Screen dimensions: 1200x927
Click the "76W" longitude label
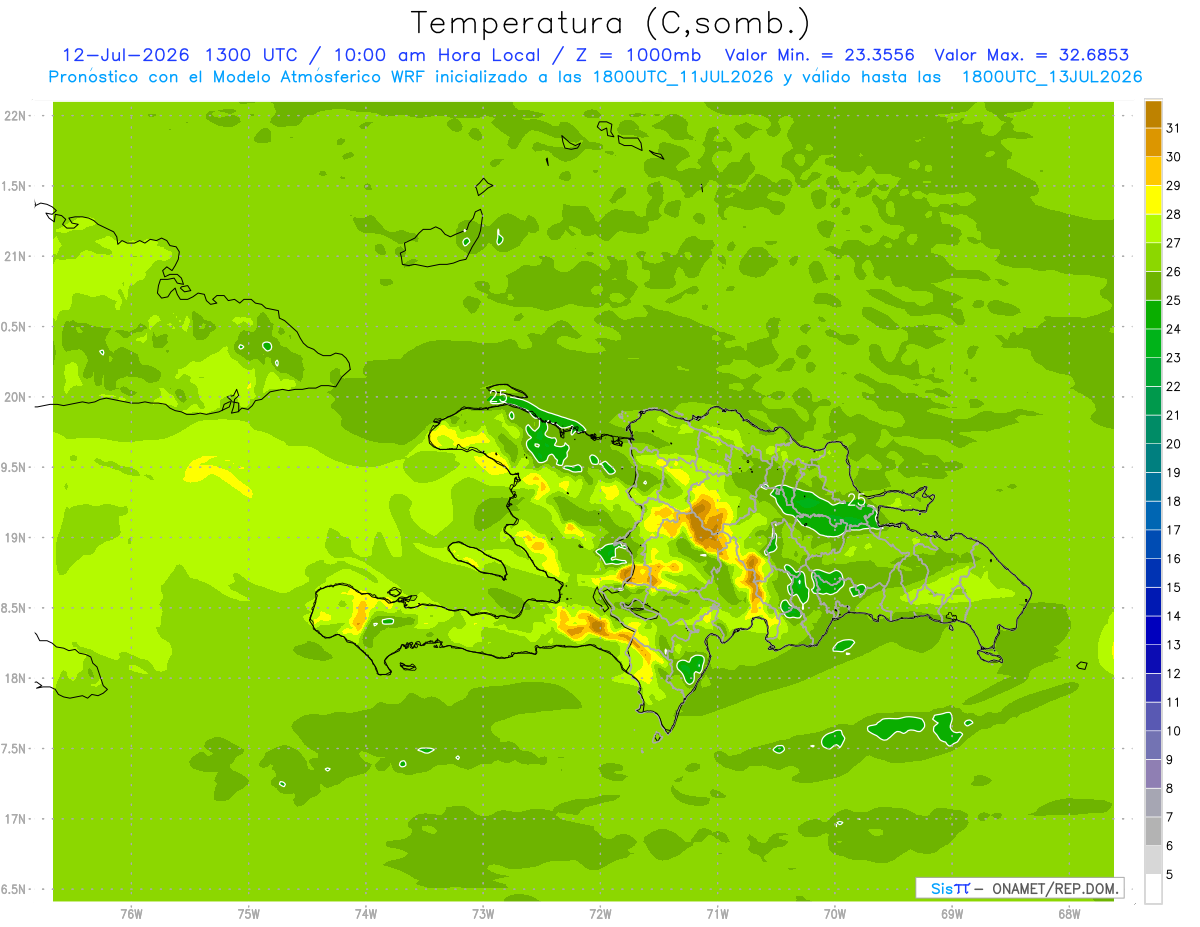[131, 914]
